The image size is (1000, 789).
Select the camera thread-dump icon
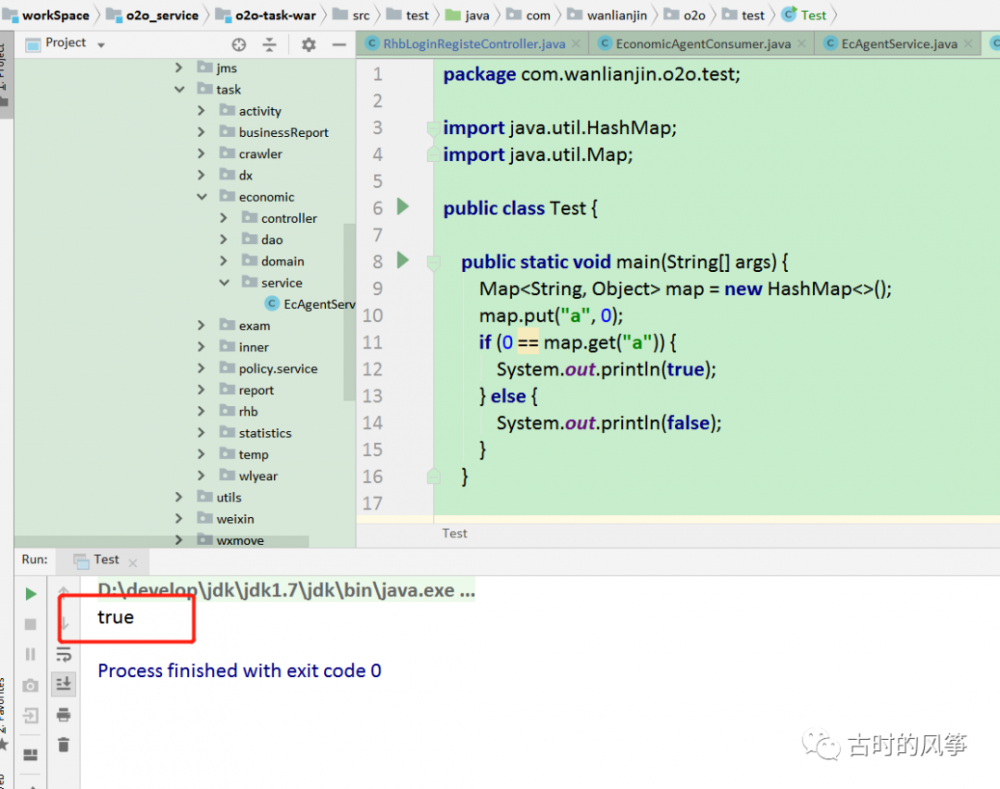pyautogui.click(x=30, y=685)
